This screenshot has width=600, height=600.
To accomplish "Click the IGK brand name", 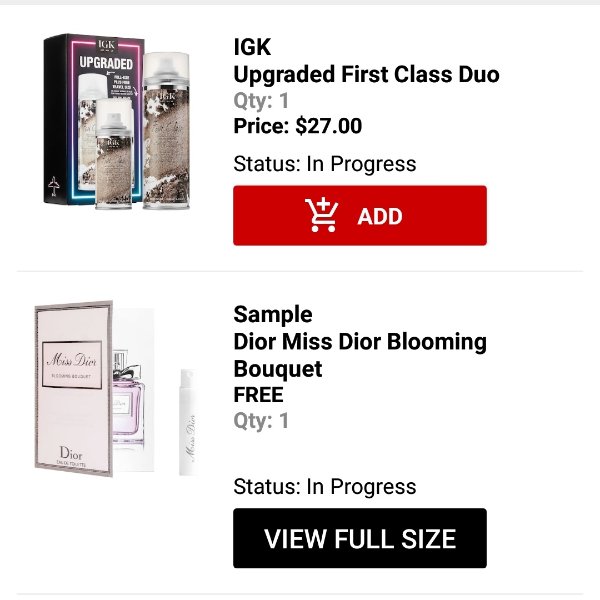I will coord(252,47).
